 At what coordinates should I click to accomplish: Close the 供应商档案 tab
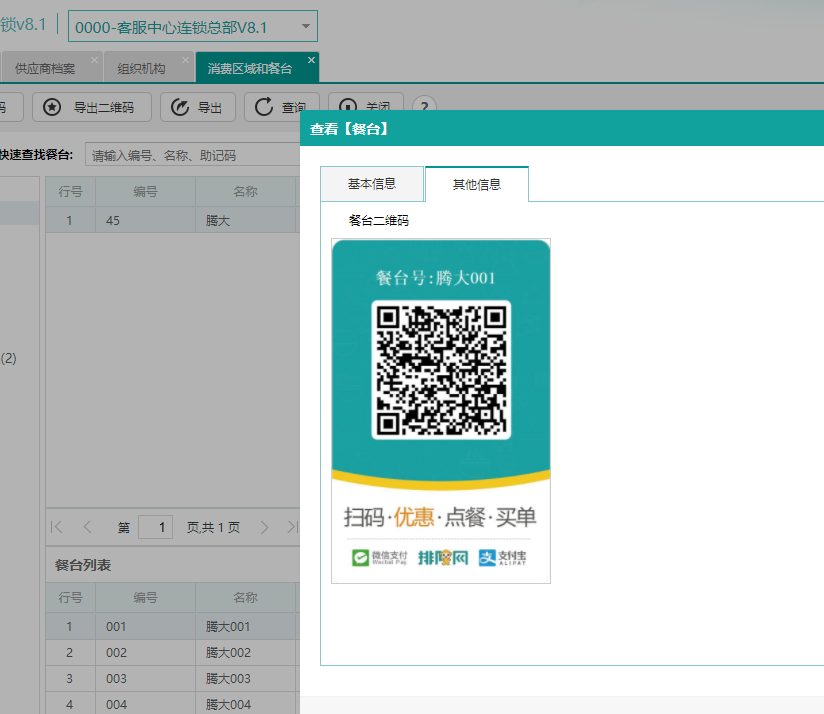pos(95,61)
